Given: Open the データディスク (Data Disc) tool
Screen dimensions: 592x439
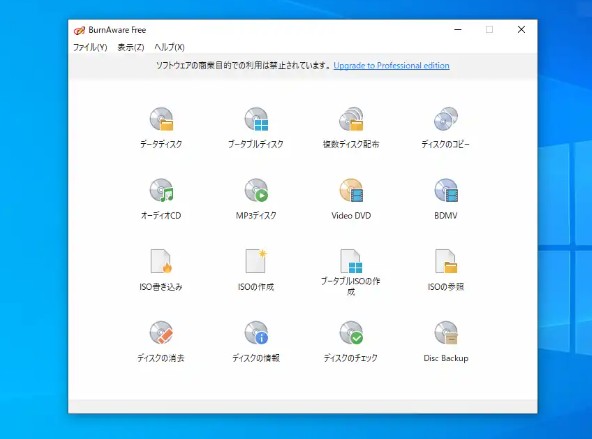Looking at the screenshot, I should 161,128.
